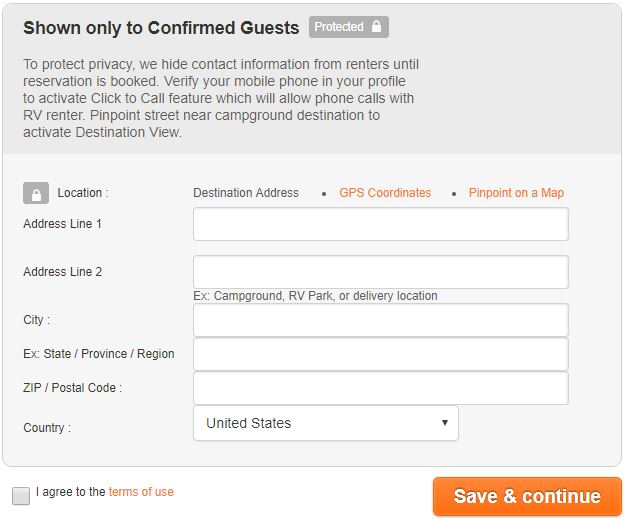626x520 pixels.
Task: Open the terms of use link
Action: click(x=141, y=492)
